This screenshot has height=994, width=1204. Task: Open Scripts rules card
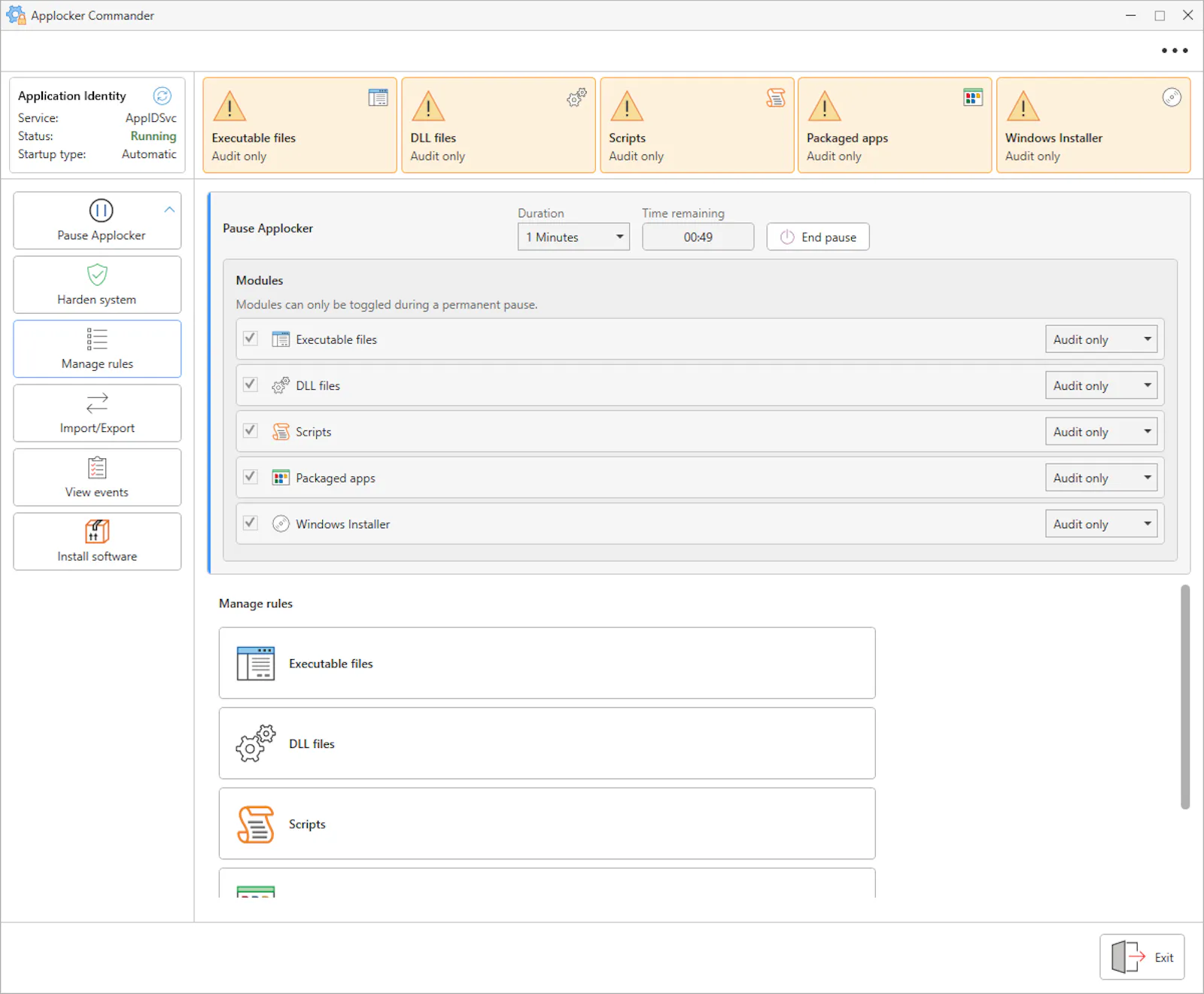[x=547, y=824]
